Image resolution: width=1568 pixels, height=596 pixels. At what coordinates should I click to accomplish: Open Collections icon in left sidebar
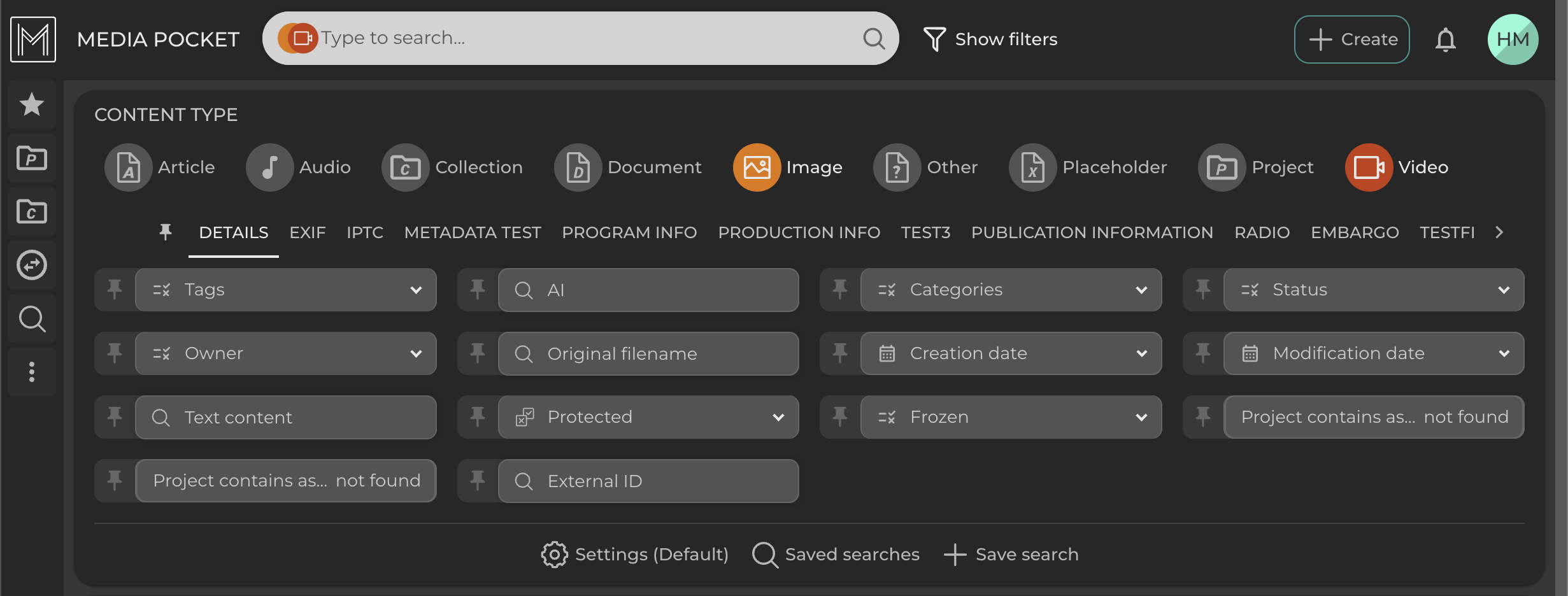[x=32, y=211]
